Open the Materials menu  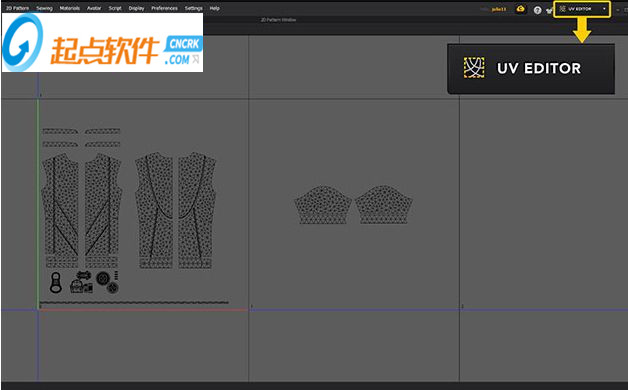click(x=70, y=8)
